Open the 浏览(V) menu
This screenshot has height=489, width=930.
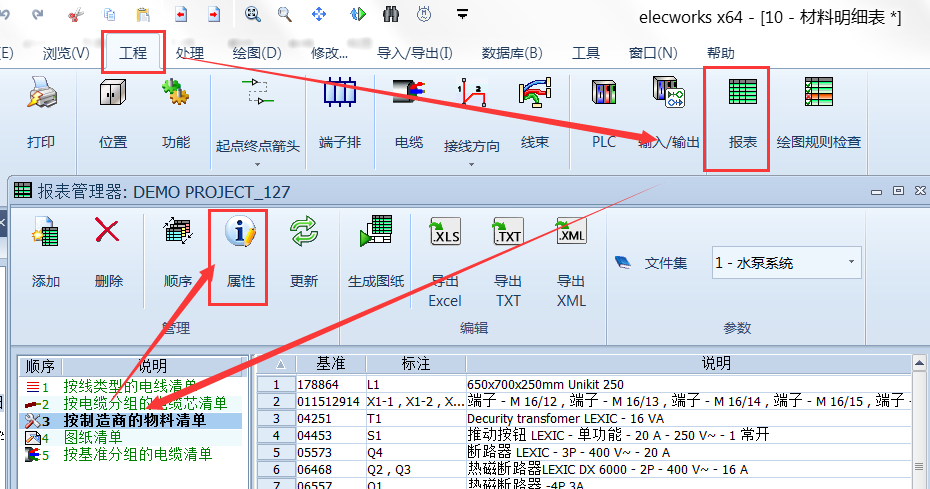tap(66, 53)
